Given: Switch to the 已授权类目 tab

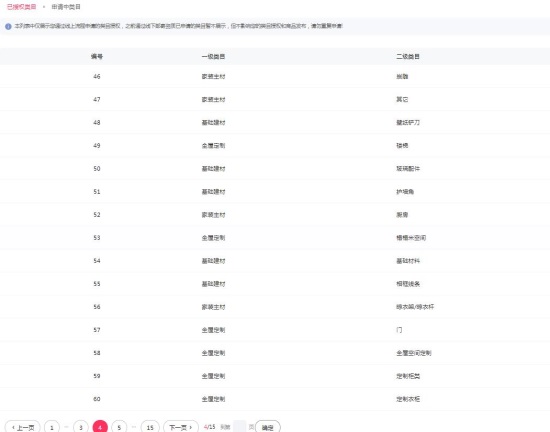Looking at the screenshot, I should [x=21, y=7].
